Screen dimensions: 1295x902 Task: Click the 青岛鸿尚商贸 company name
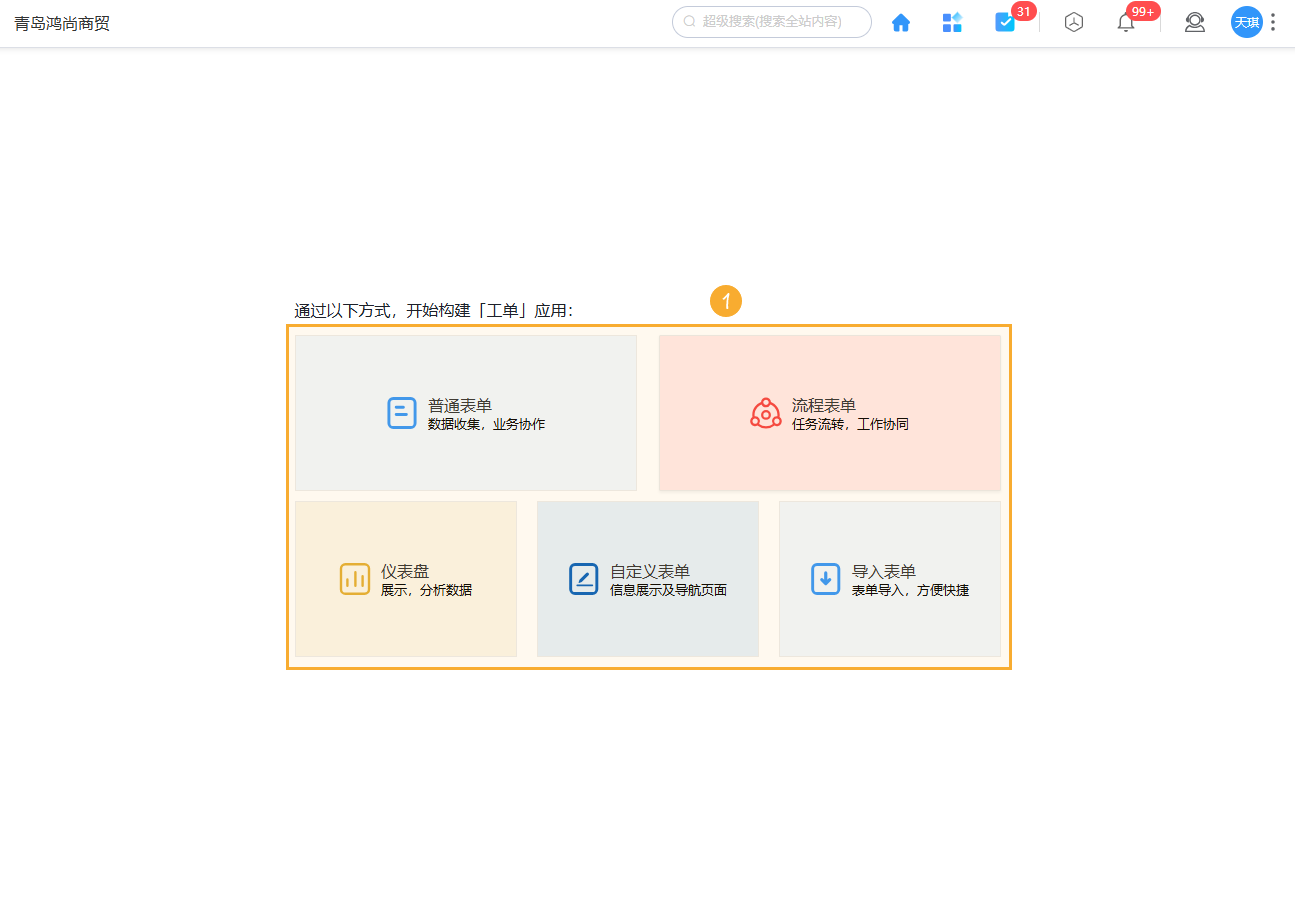(61, 22)
